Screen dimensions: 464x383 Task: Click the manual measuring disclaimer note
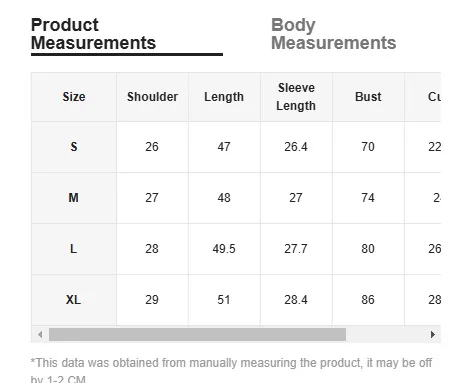[231, 370]
